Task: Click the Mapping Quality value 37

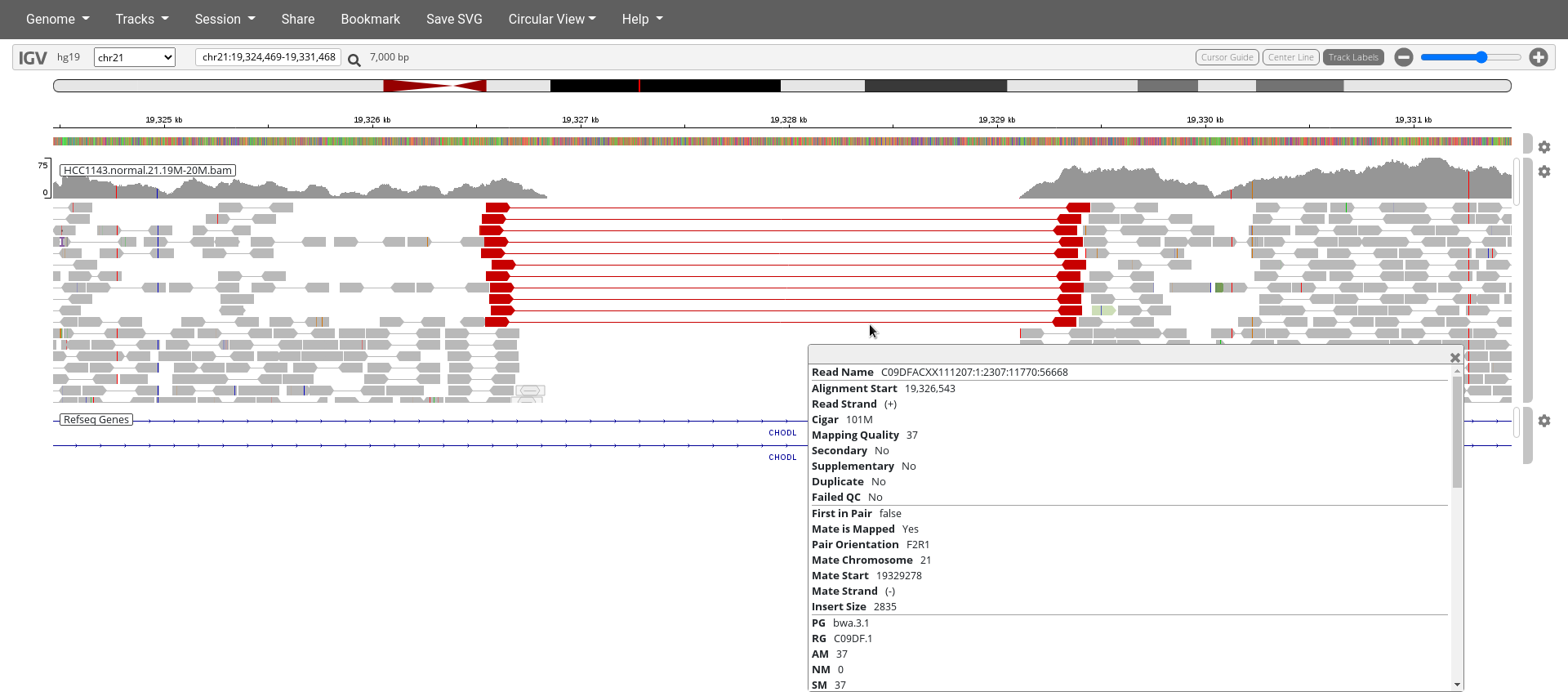Action: 911,435
